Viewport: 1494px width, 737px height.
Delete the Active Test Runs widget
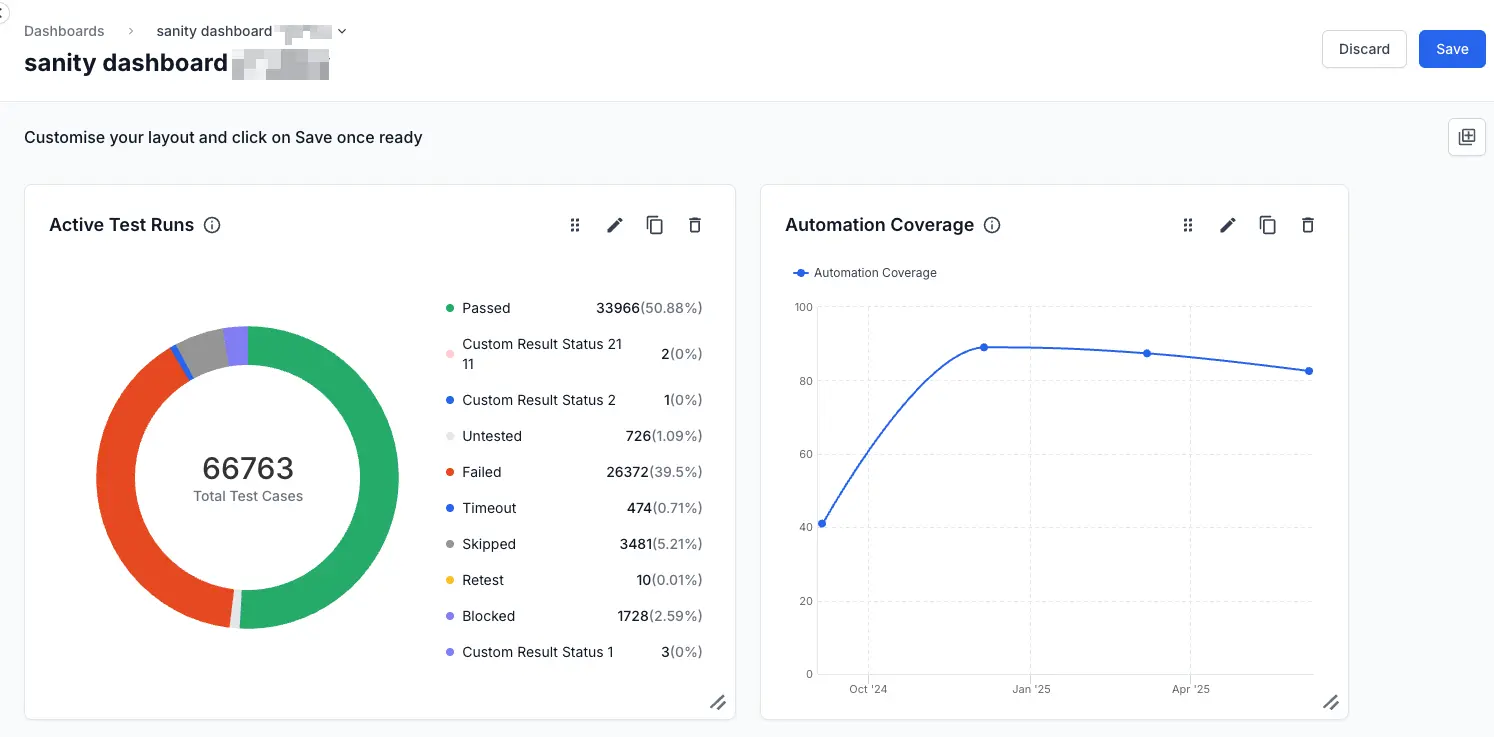695,225
